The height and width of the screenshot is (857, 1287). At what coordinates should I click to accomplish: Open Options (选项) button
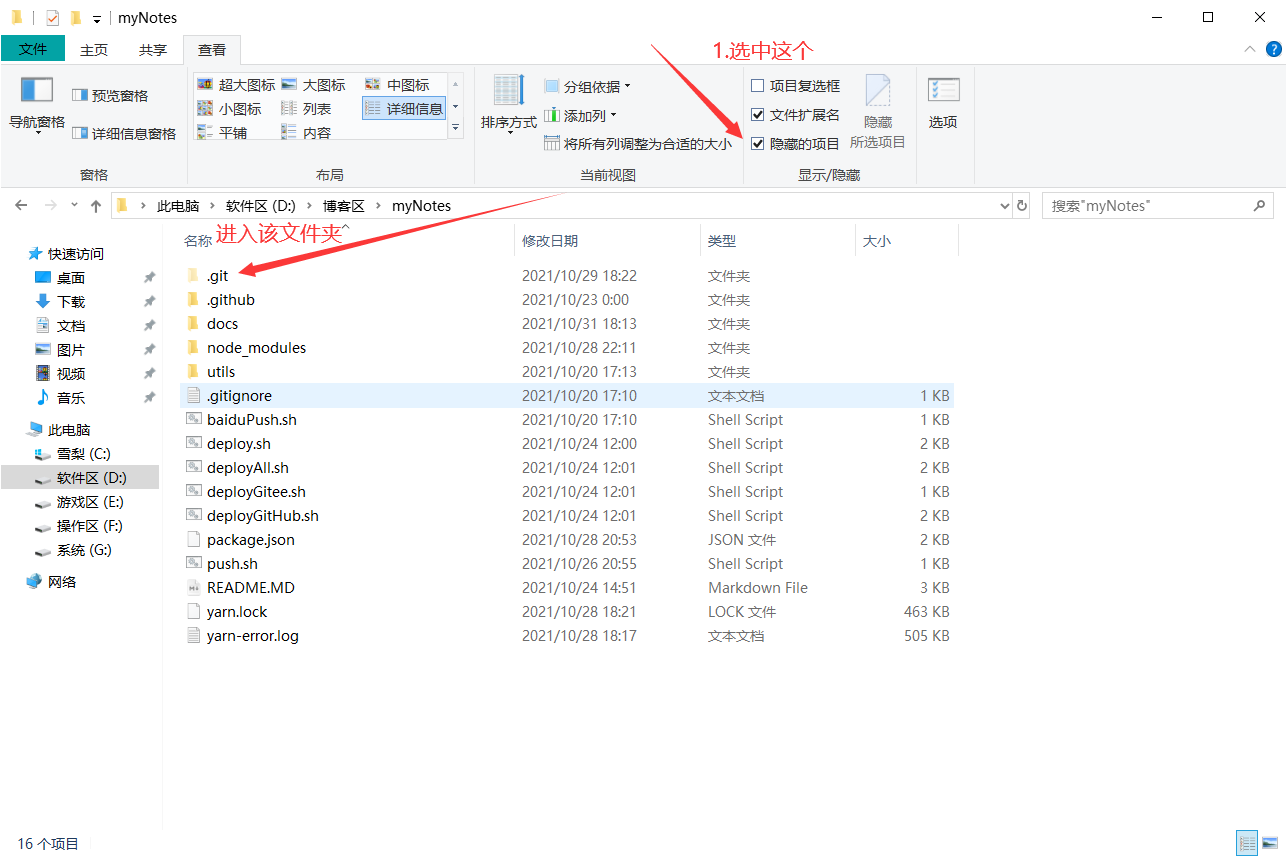coord(943,105)
